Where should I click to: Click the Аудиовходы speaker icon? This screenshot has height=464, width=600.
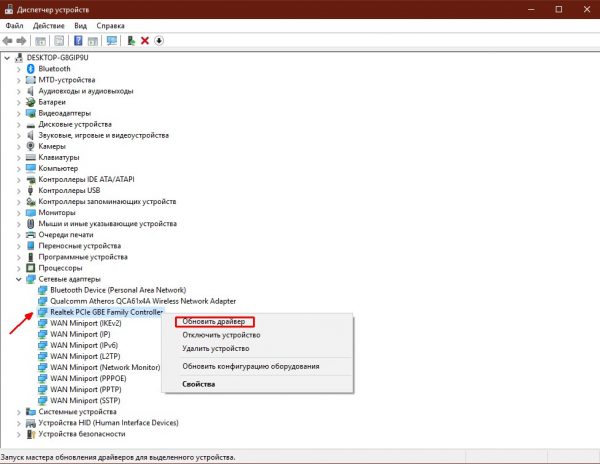tap(31, 91)
